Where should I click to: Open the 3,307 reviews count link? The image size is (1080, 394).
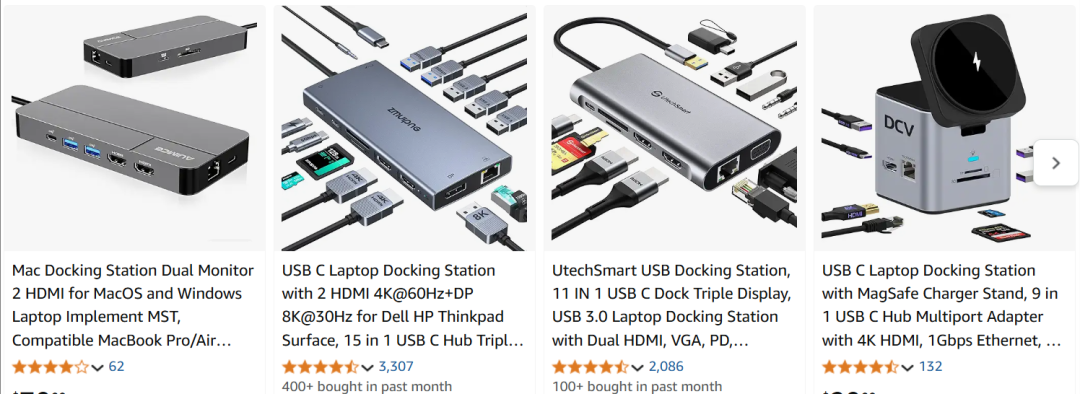point(396,366)
